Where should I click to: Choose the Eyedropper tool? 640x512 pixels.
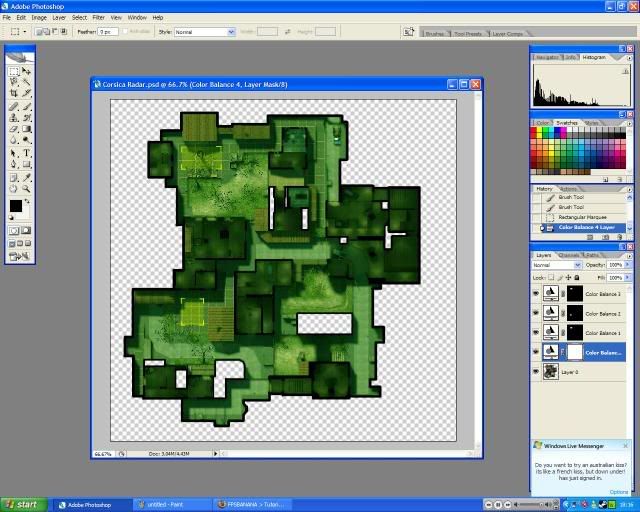tap(26, 176)
